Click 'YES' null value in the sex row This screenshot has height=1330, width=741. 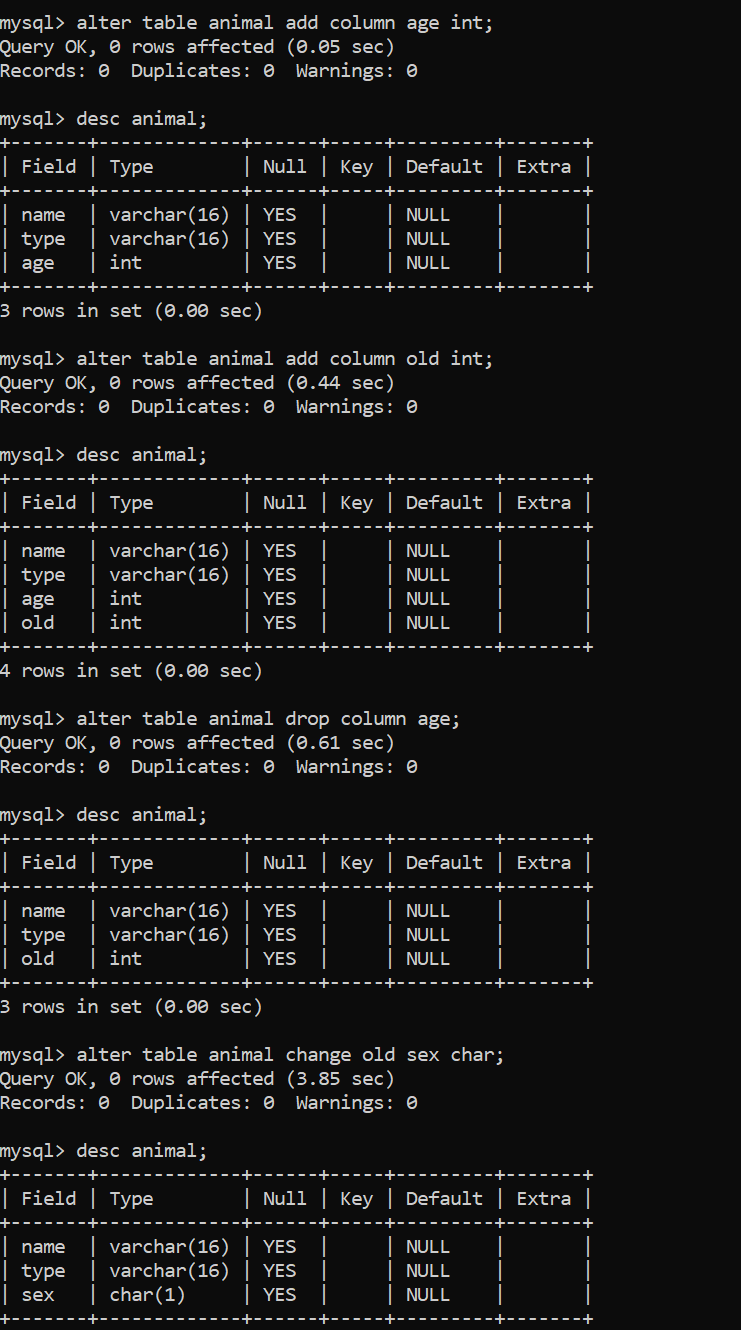[280, 1295]
